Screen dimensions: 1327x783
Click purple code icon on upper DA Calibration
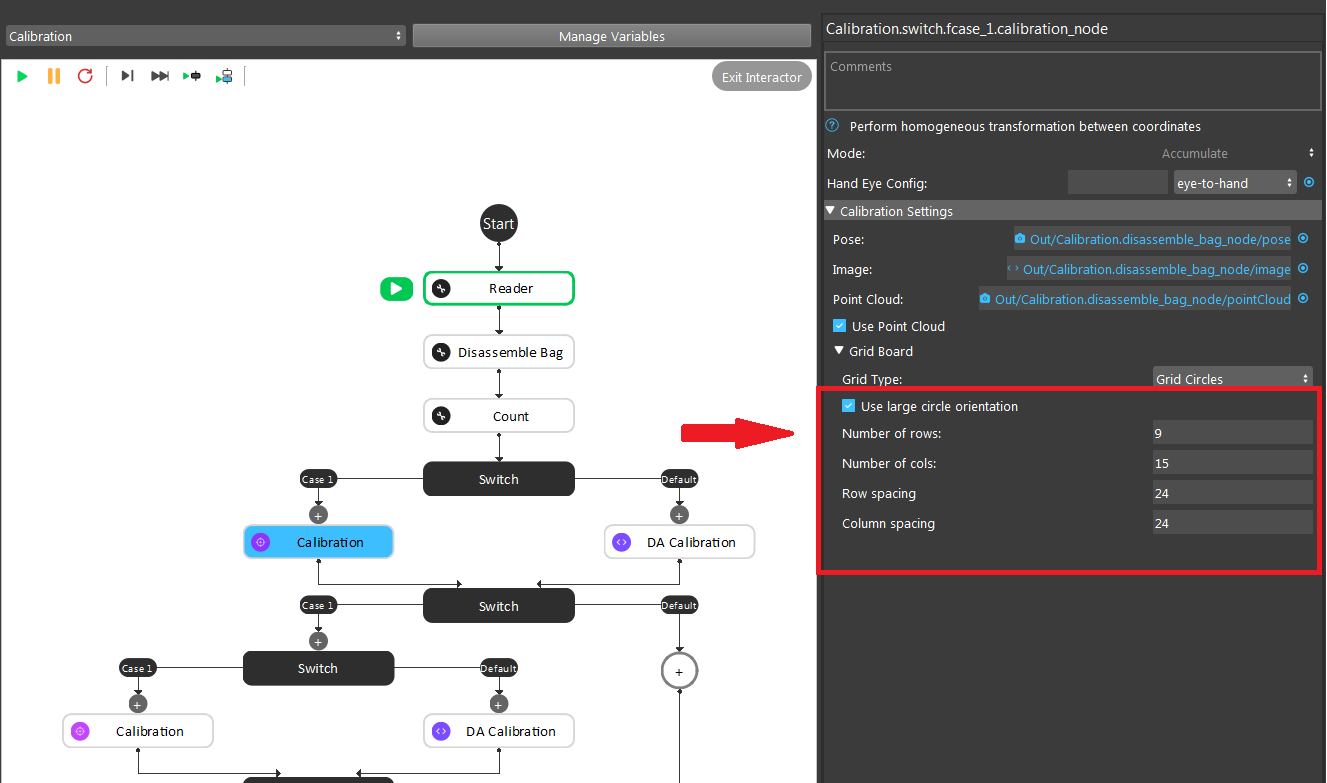point(621,542)
